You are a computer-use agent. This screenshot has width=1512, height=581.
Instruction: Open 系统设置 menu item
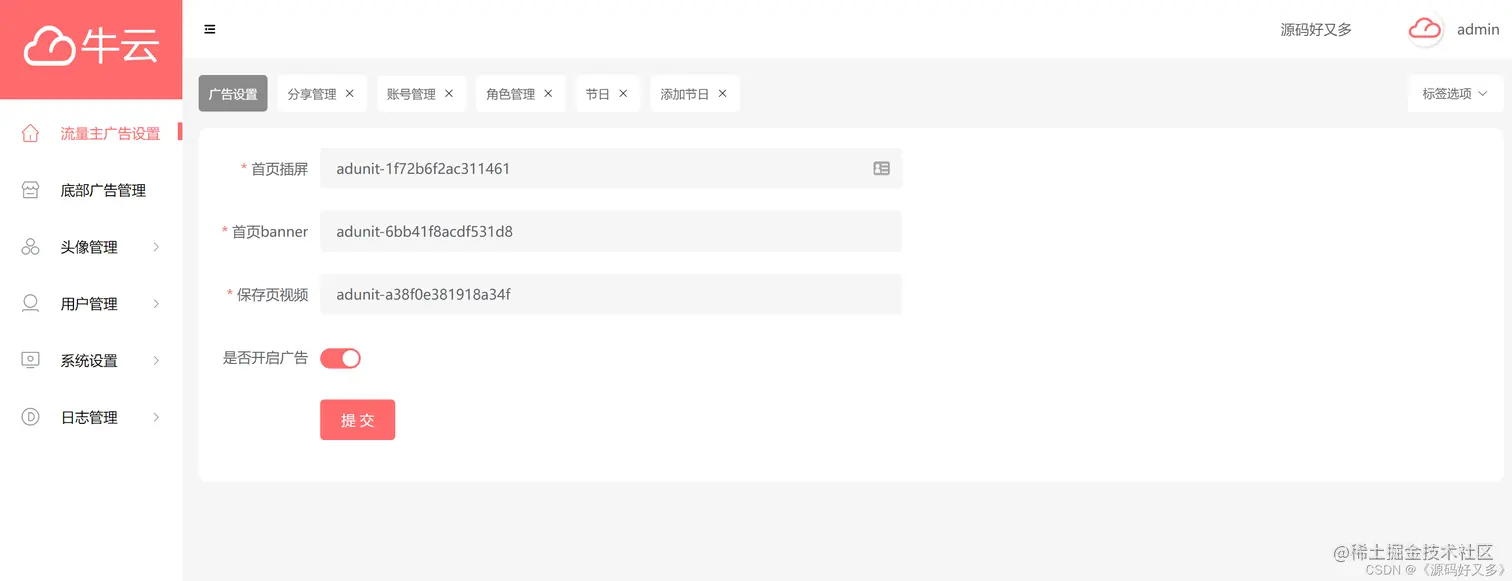(x=91, y=360)
